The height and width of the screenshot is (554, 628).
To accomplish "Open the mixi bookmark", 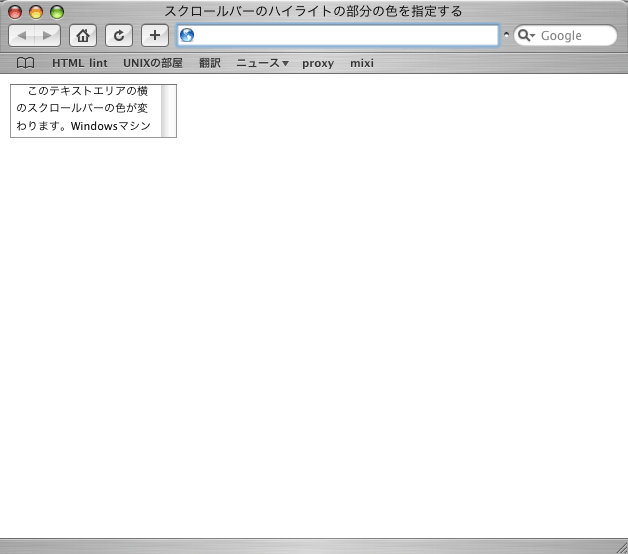I will (x=362, y=63).
